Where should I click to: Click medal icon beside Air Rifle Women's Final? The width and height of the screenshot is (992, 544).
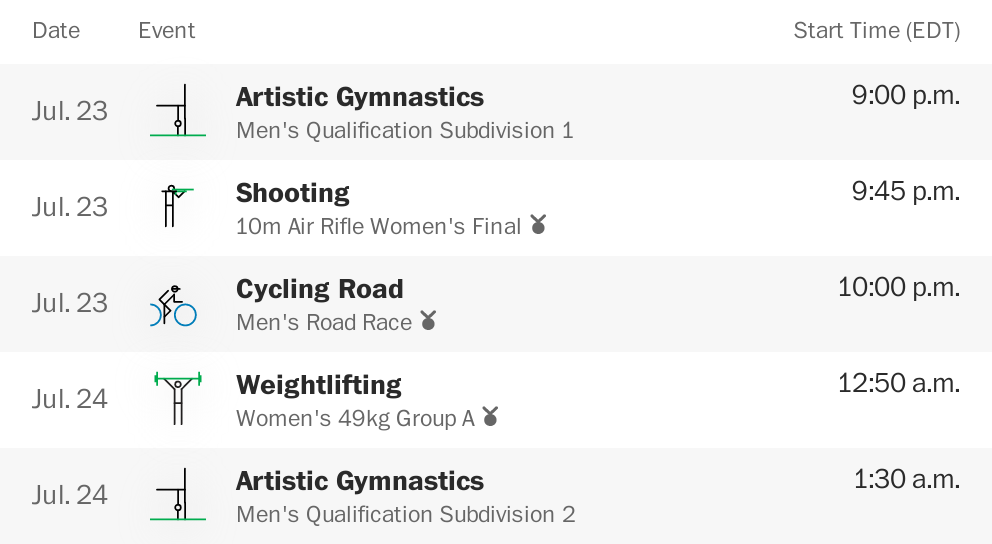538,225
